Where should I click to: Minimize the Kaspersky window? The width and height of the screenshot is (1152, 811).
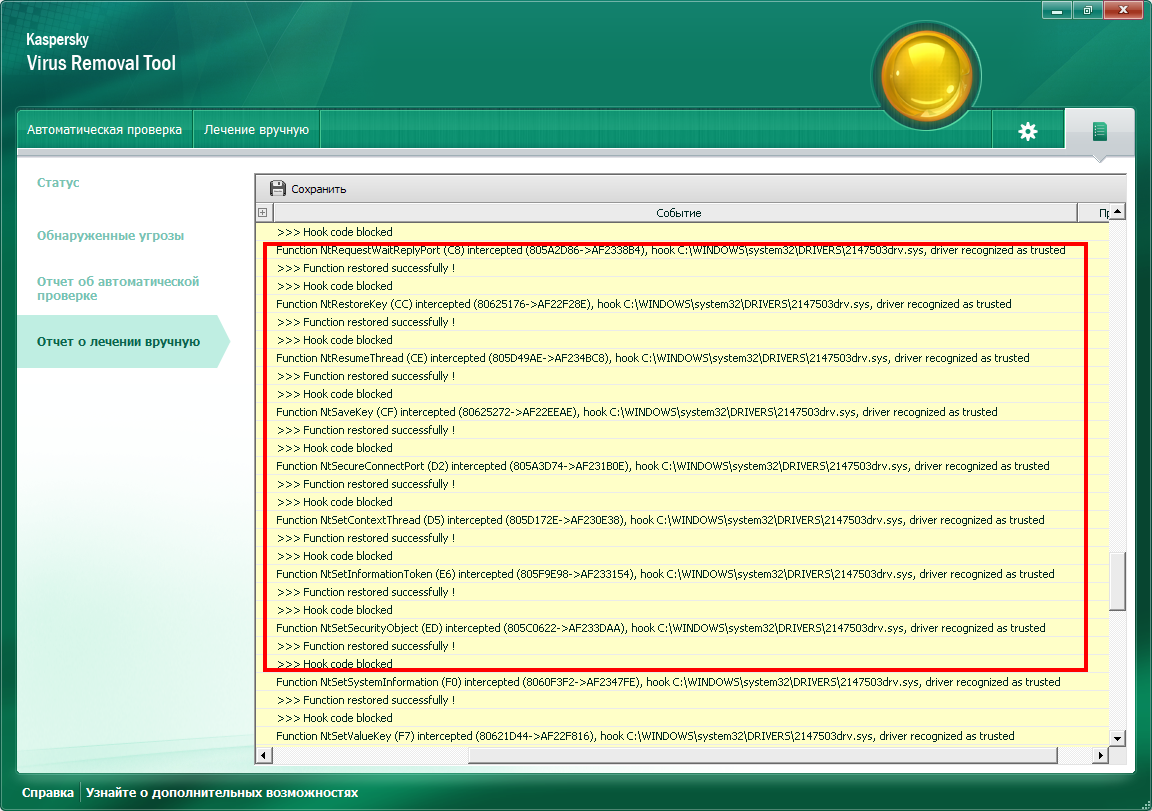[x=1056, y=10]
